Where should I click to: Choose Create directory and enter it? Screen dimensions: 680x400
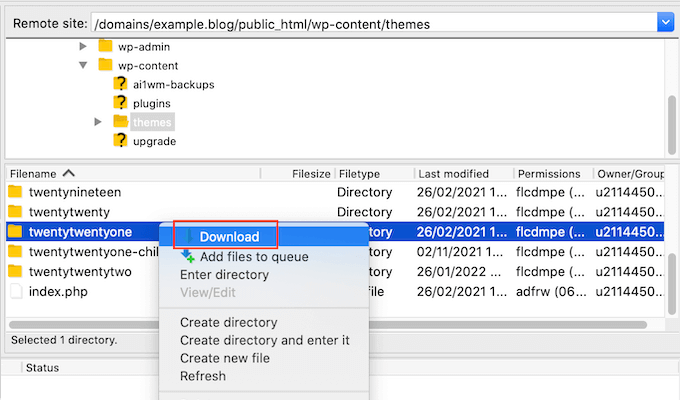pyautogui.click(x=265, y=340)
